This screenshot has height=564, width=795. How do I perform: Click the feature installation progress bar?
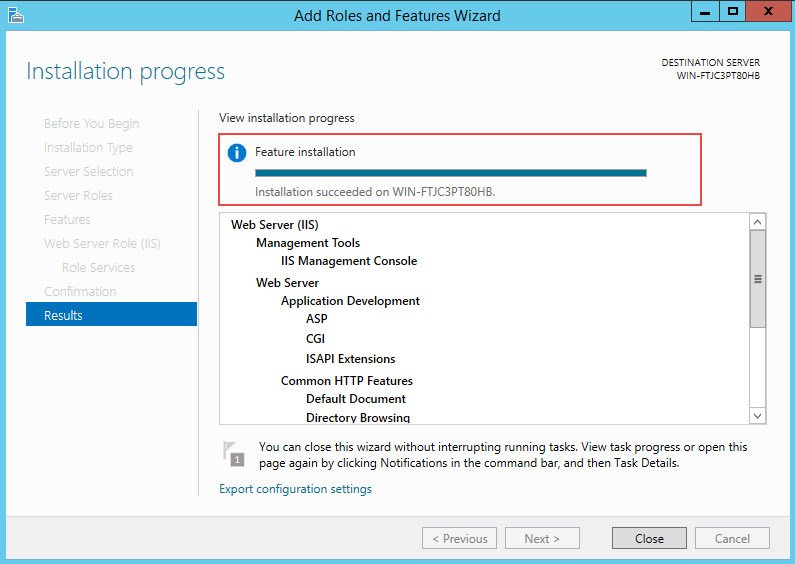point(450,173)
